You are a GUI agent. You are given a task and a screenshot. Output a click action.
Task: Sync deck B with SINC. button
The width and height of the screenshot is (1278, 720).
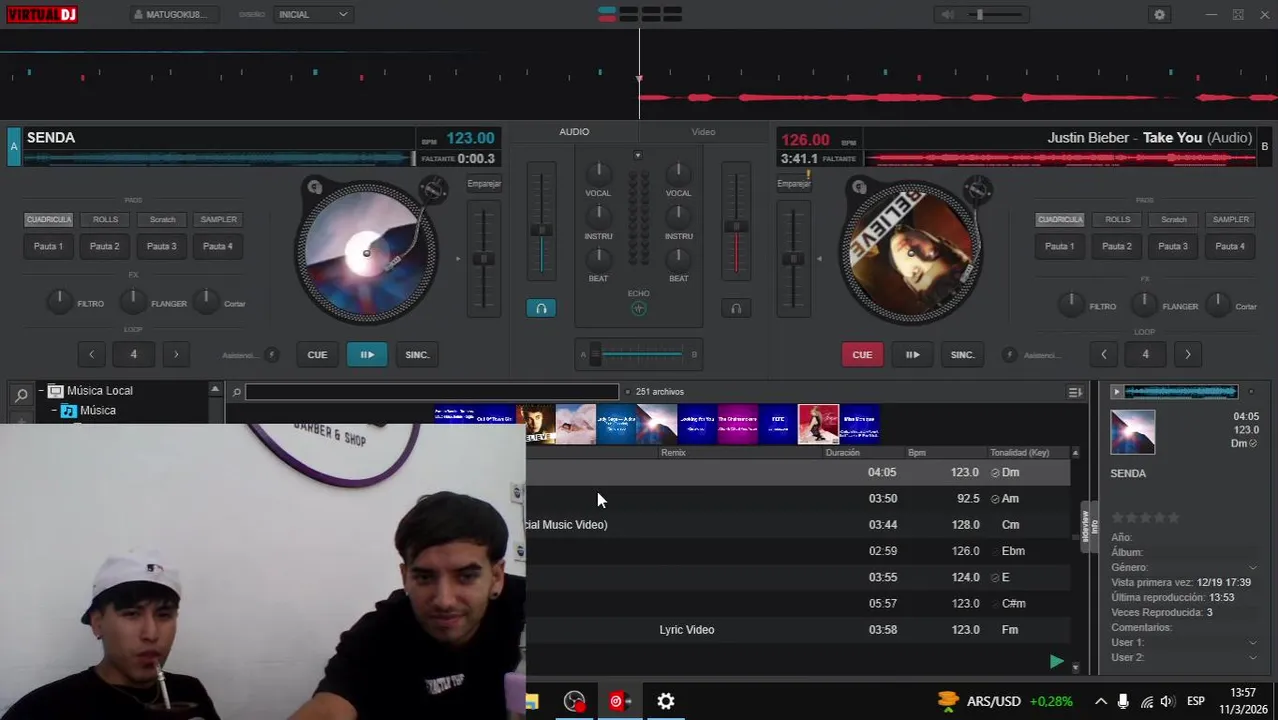(x=962, y=354)
